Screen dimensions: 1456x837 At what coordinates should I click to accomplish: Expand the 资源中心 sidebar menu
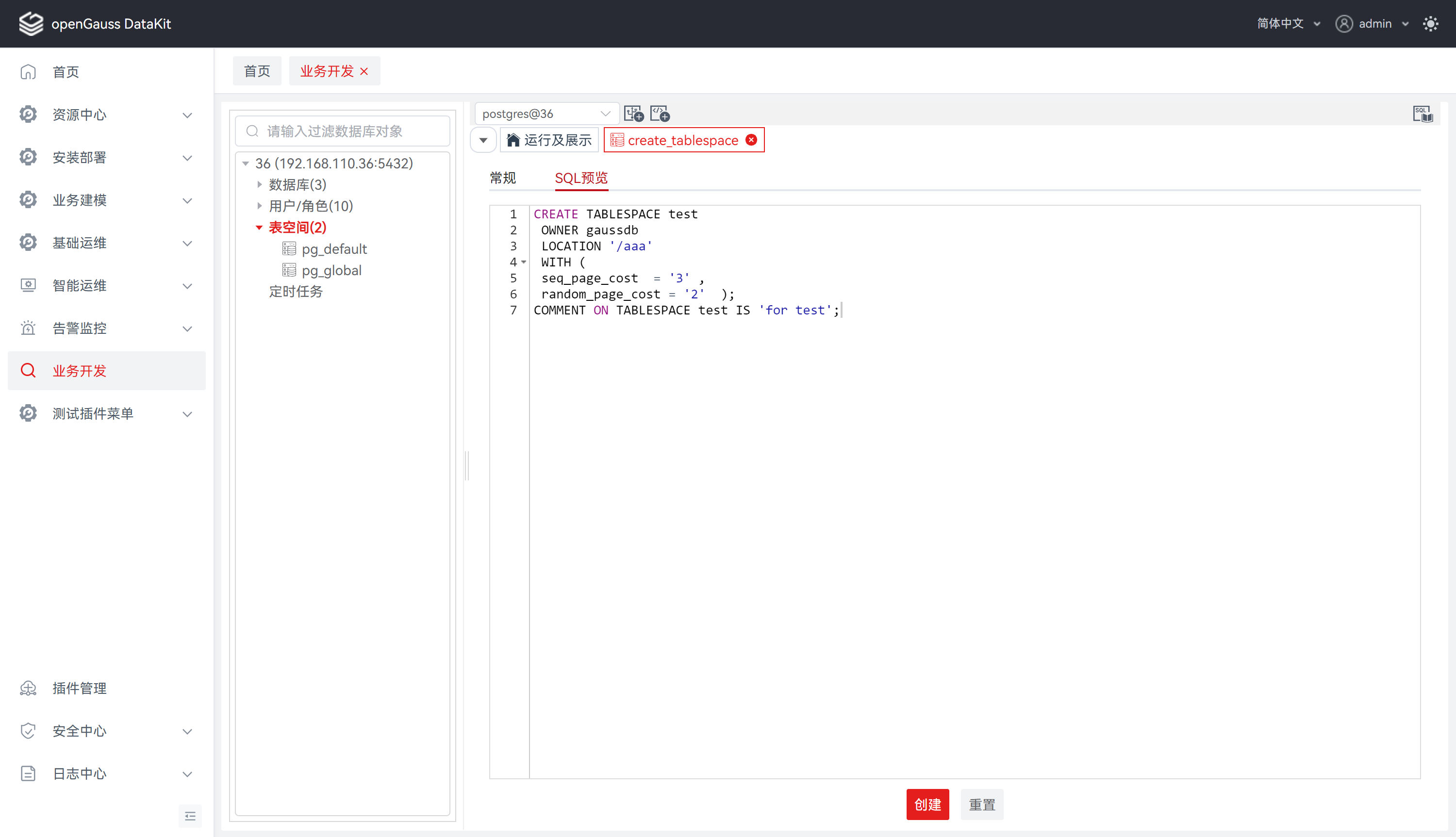106,115
